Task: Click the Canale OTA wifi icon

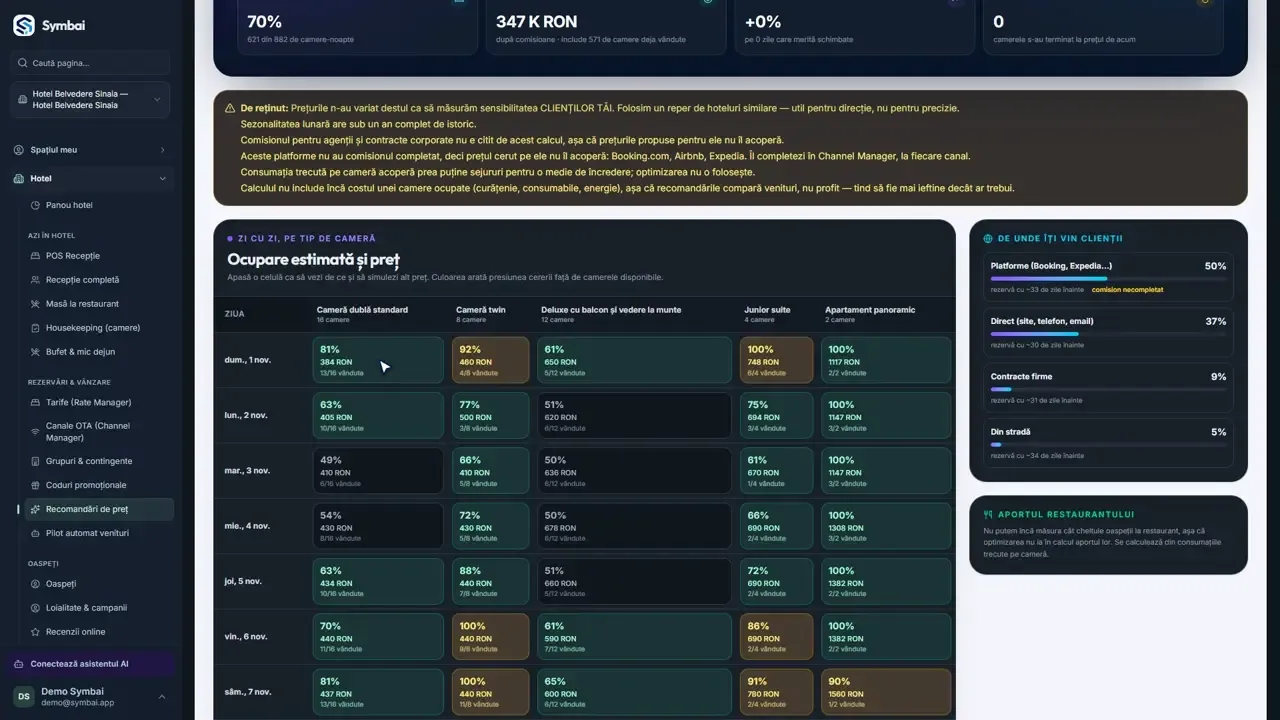Action: coord(36,432)
